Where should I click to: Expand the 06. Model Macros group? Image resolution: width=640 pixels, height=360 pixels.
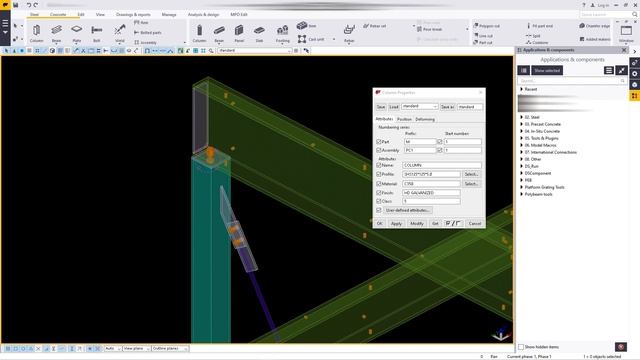pyautogui.click(x=521, y=145)
